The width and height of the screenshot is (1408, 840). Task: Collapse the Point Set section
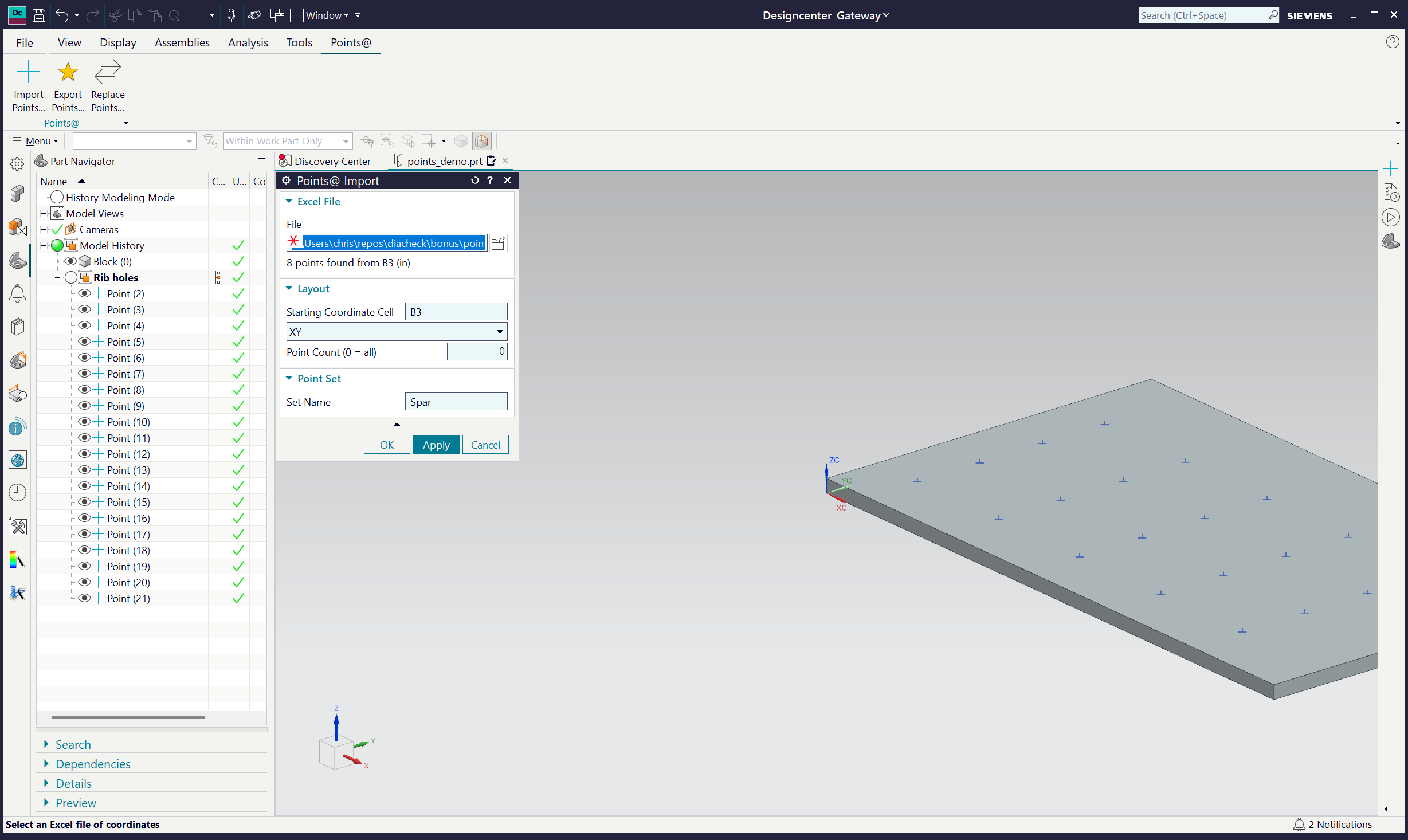point(289,378)
